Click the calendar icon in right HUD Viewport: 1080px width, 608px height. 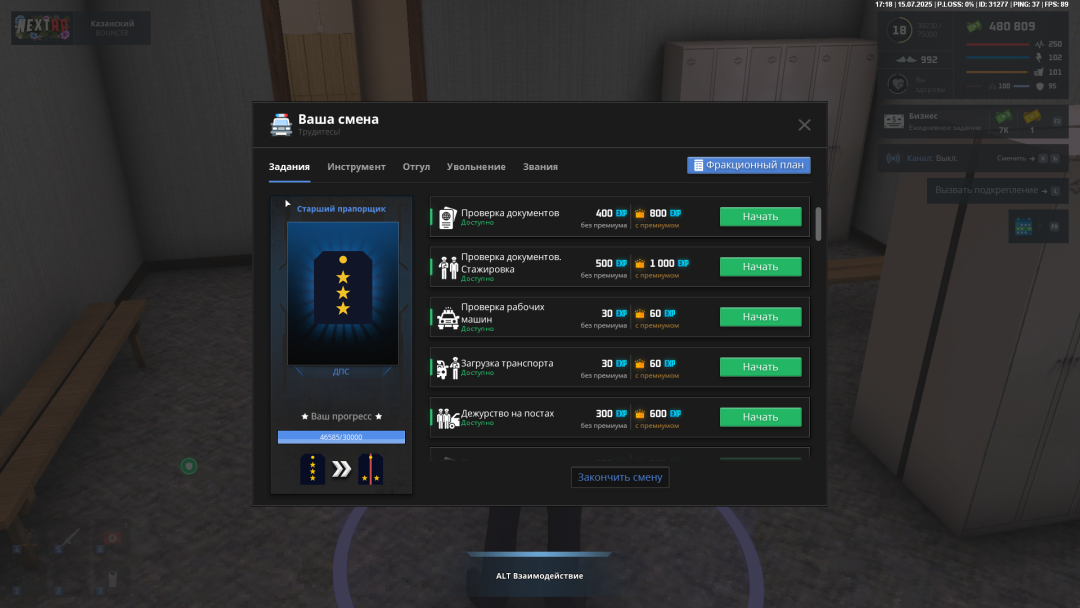1024,227
